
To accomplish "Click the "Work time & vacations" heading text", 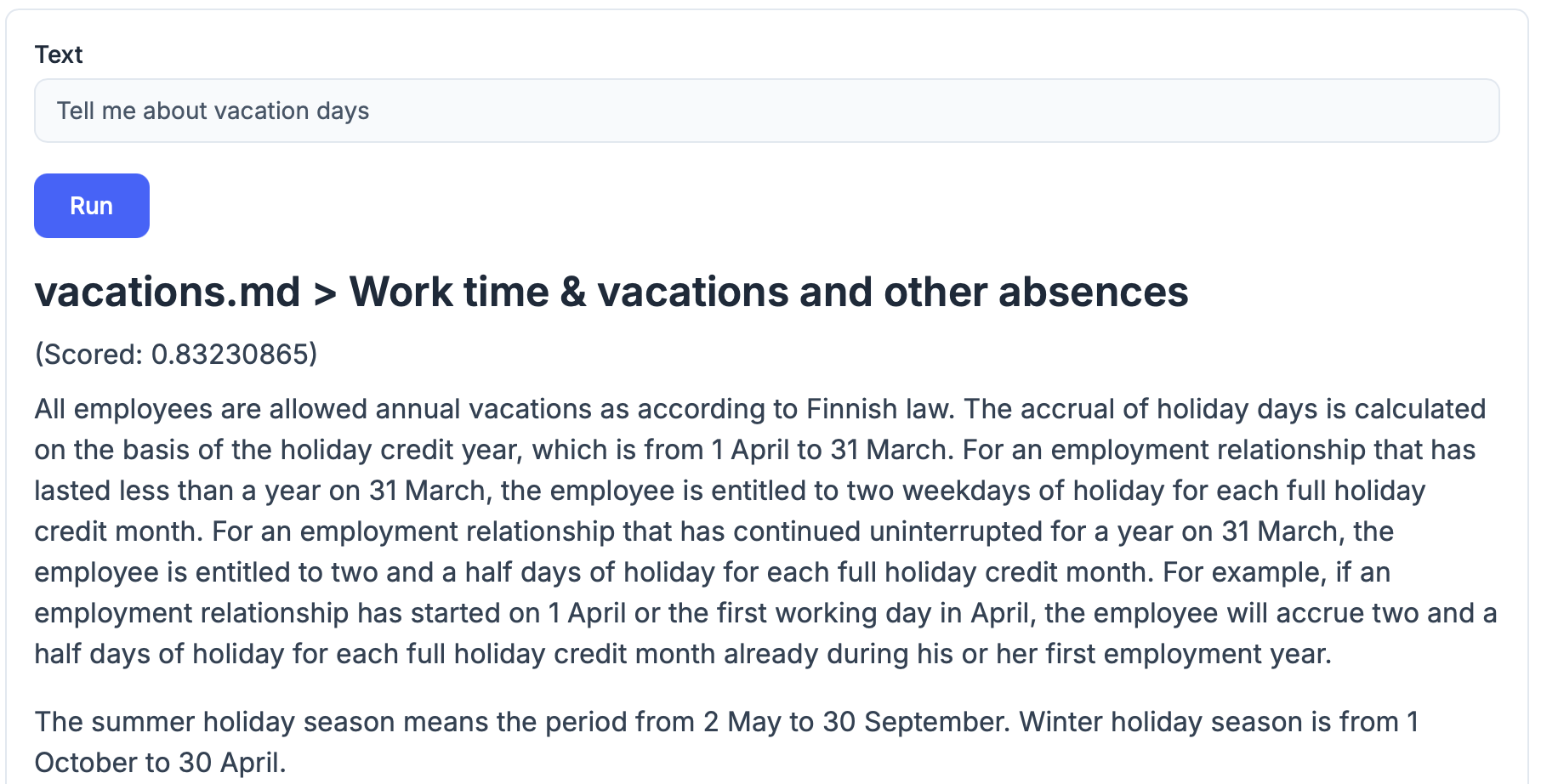I will pos(569,293).
